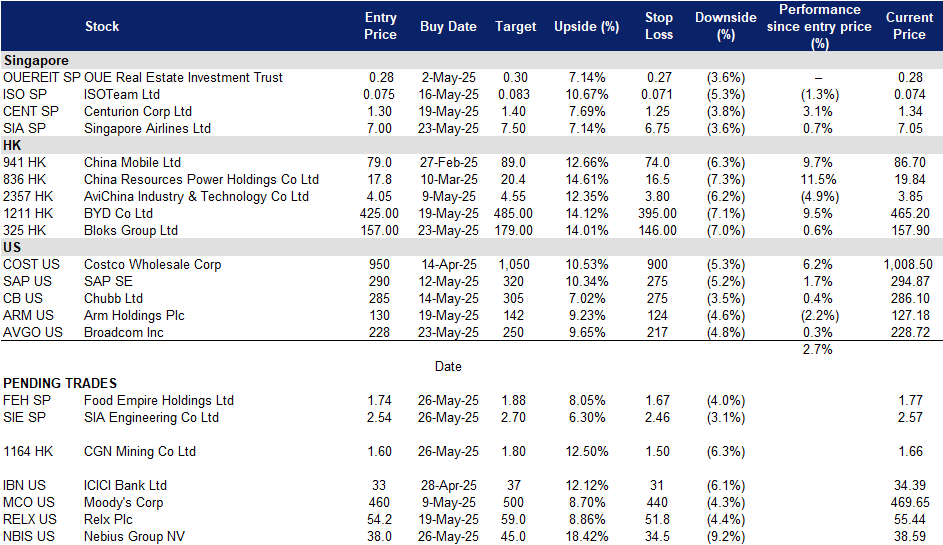Select the COST US ticker cell
This screenshot has width=943, height=545.
click(31, 264)
